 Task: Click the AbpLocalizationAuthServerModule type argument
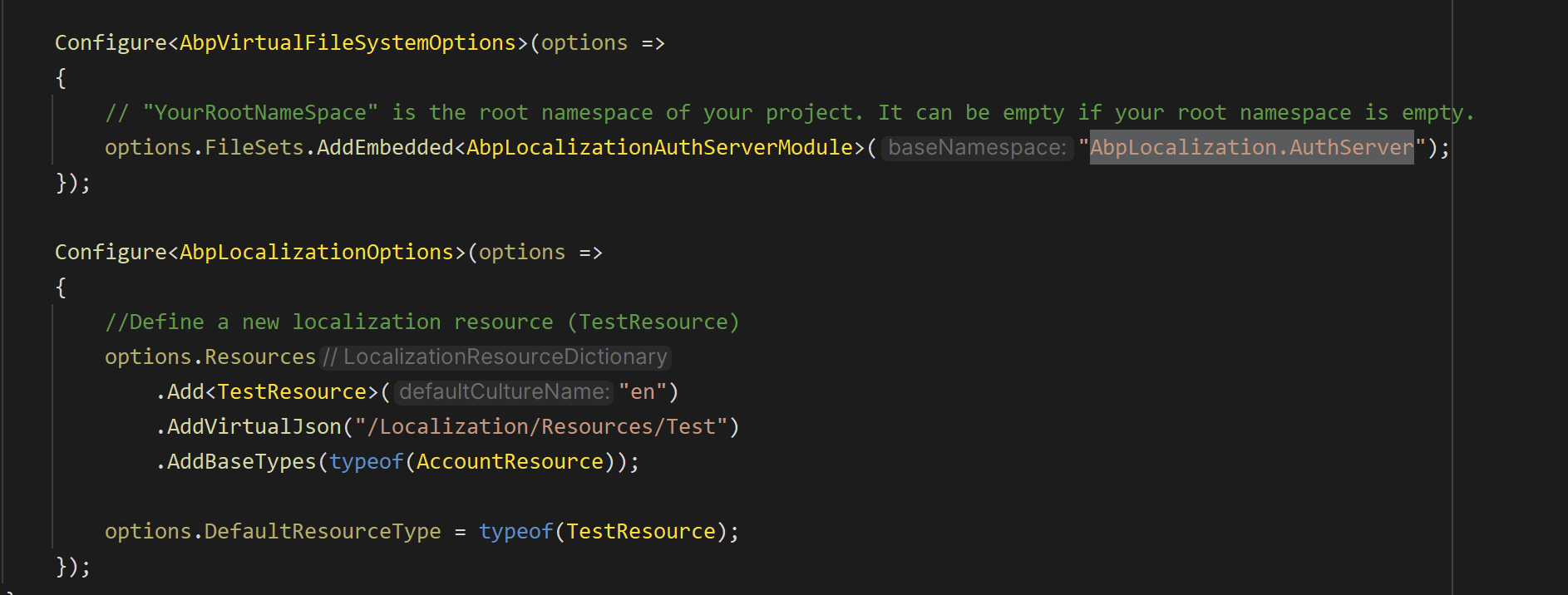coord(659,147)
